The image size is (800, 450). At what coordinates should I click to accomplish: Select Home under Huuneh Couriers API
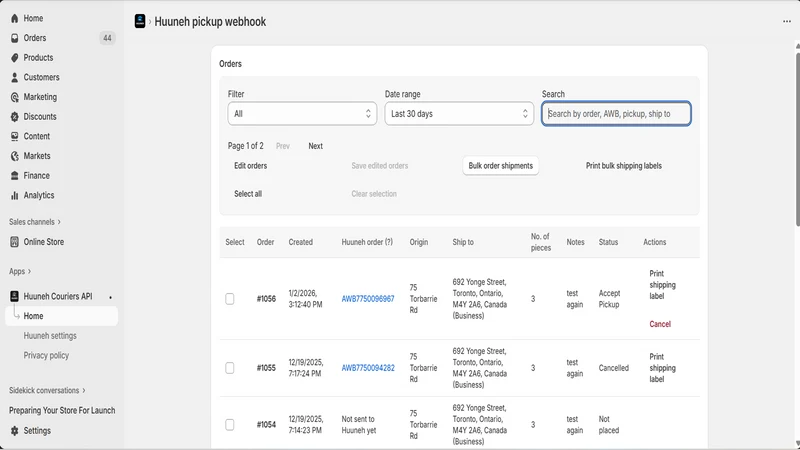61,316
